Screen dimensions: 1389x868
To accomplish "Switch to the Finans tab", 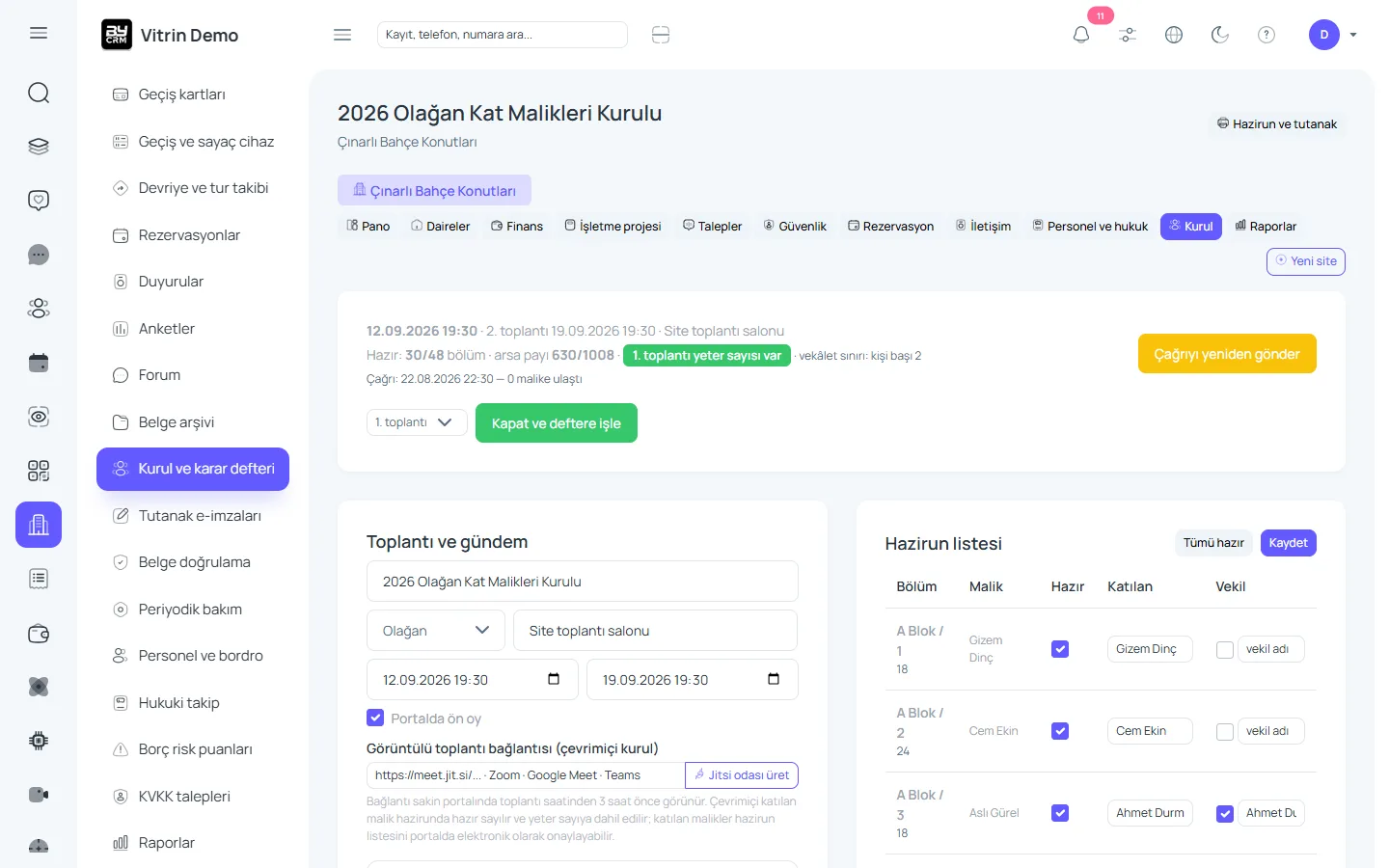I will pyautogui.click(x=517, y=226).
